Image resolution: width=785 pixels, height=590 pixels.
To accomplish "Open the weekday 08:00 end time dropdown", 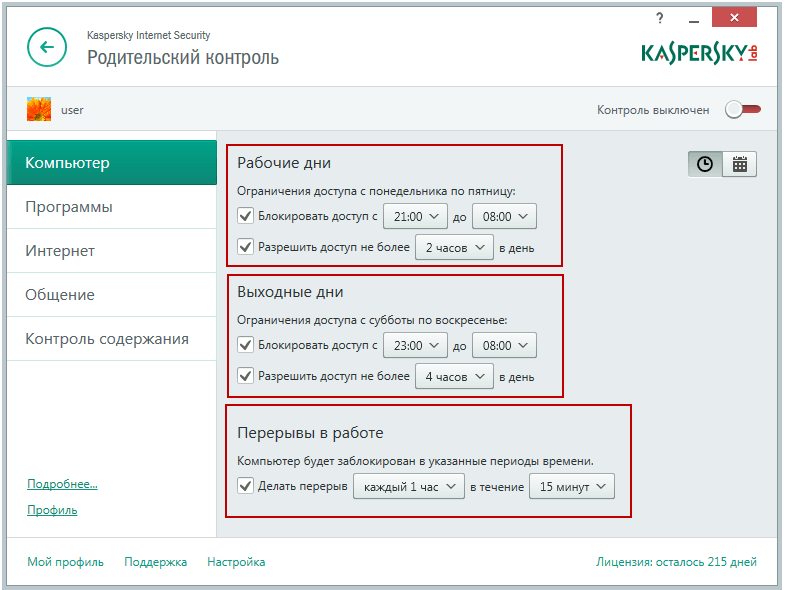I will pos(504,216).
